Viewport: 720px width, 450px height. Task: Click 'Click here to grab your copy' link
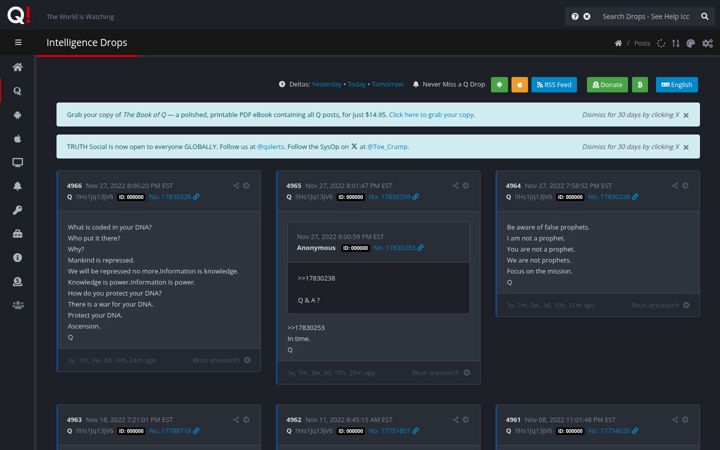(431, 115)
